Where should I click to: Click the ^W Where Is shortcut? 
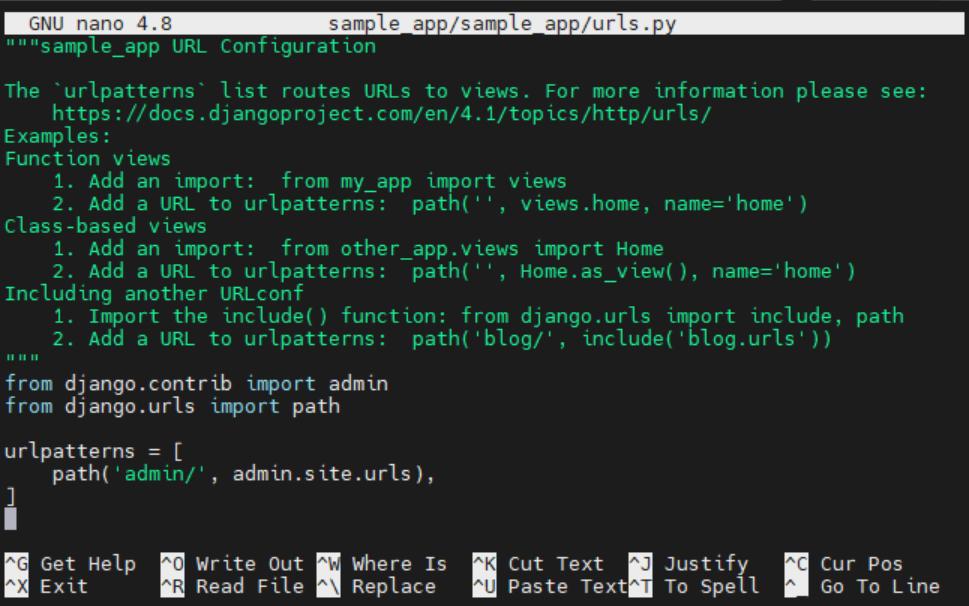pyautogui.click(x=382, y=564)
